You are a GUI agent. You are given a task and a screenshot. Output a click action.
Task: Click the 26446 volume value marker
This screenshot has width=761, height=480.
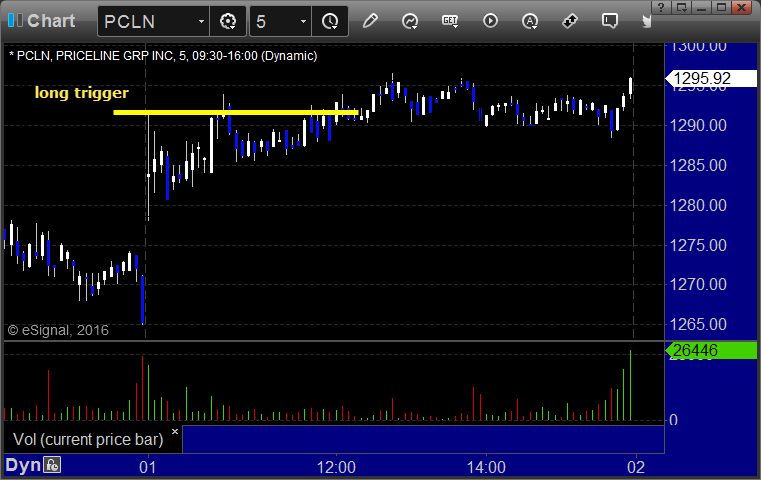(711, 350)
